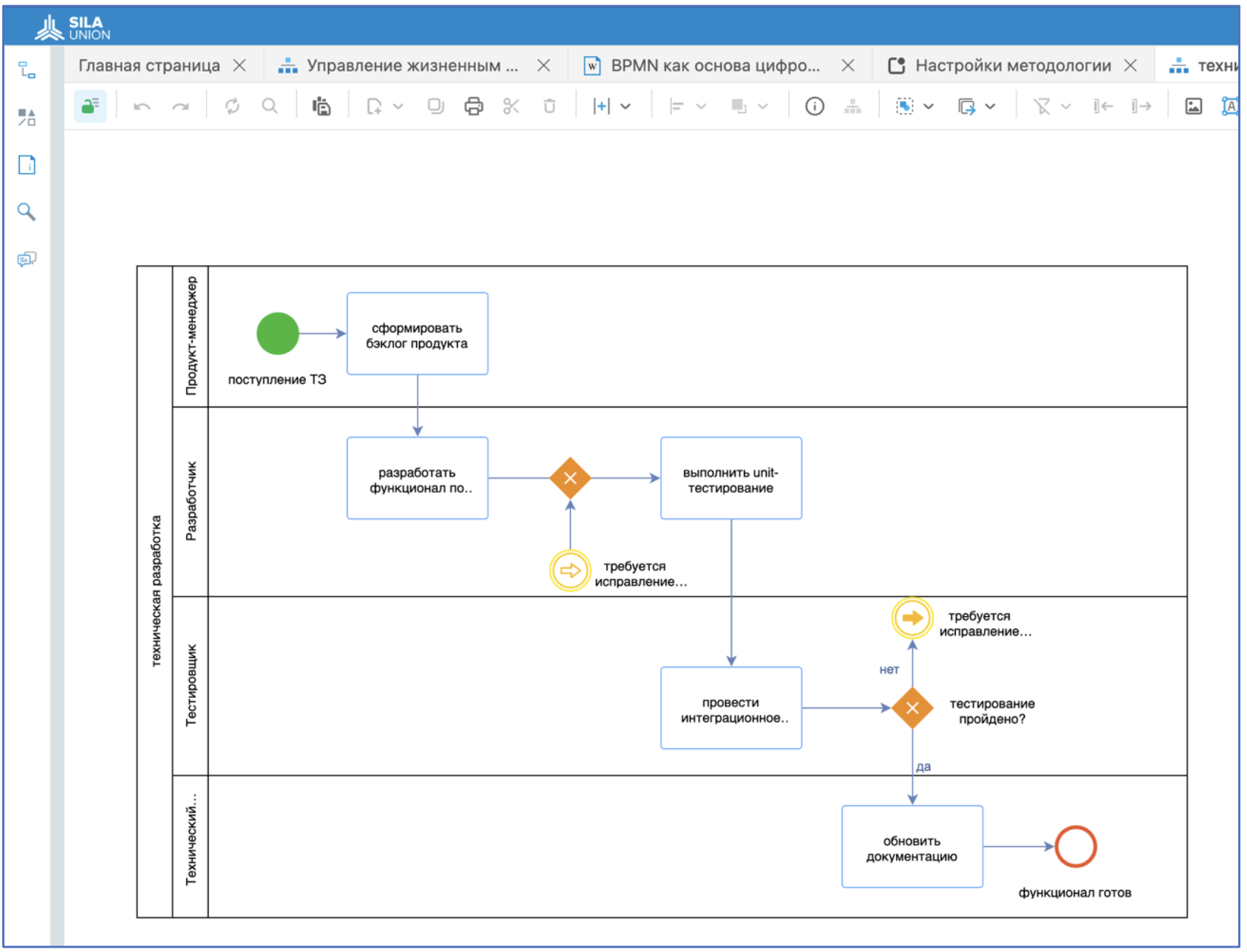
Task: Select the red end event функционал готов
Action: 1075,847
